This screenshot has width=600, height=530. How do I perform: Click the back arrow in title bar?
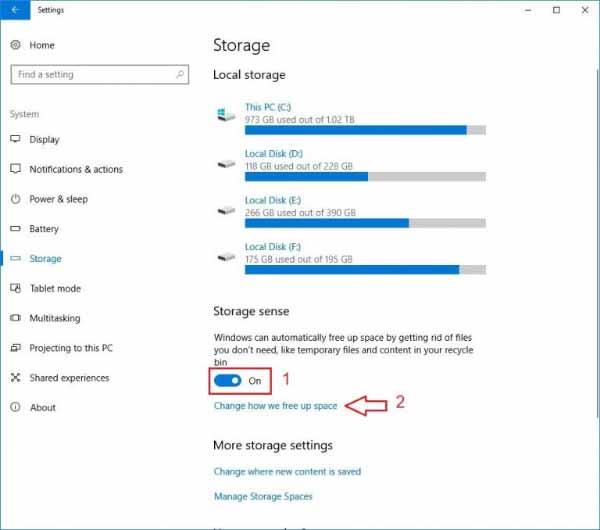[15, 10]
